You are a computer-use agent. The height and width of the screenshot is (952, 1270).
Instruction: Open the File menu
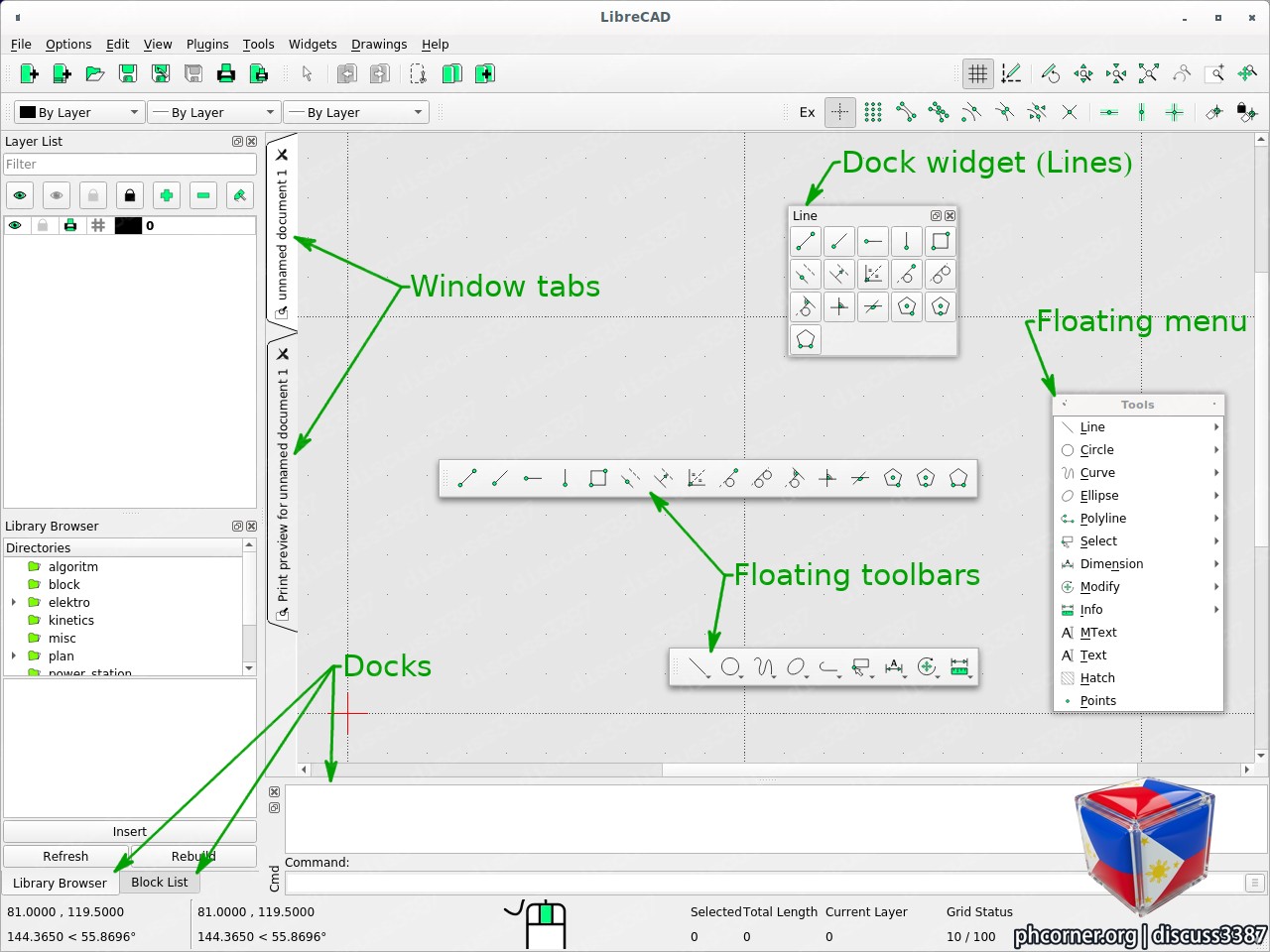[21, 44]
